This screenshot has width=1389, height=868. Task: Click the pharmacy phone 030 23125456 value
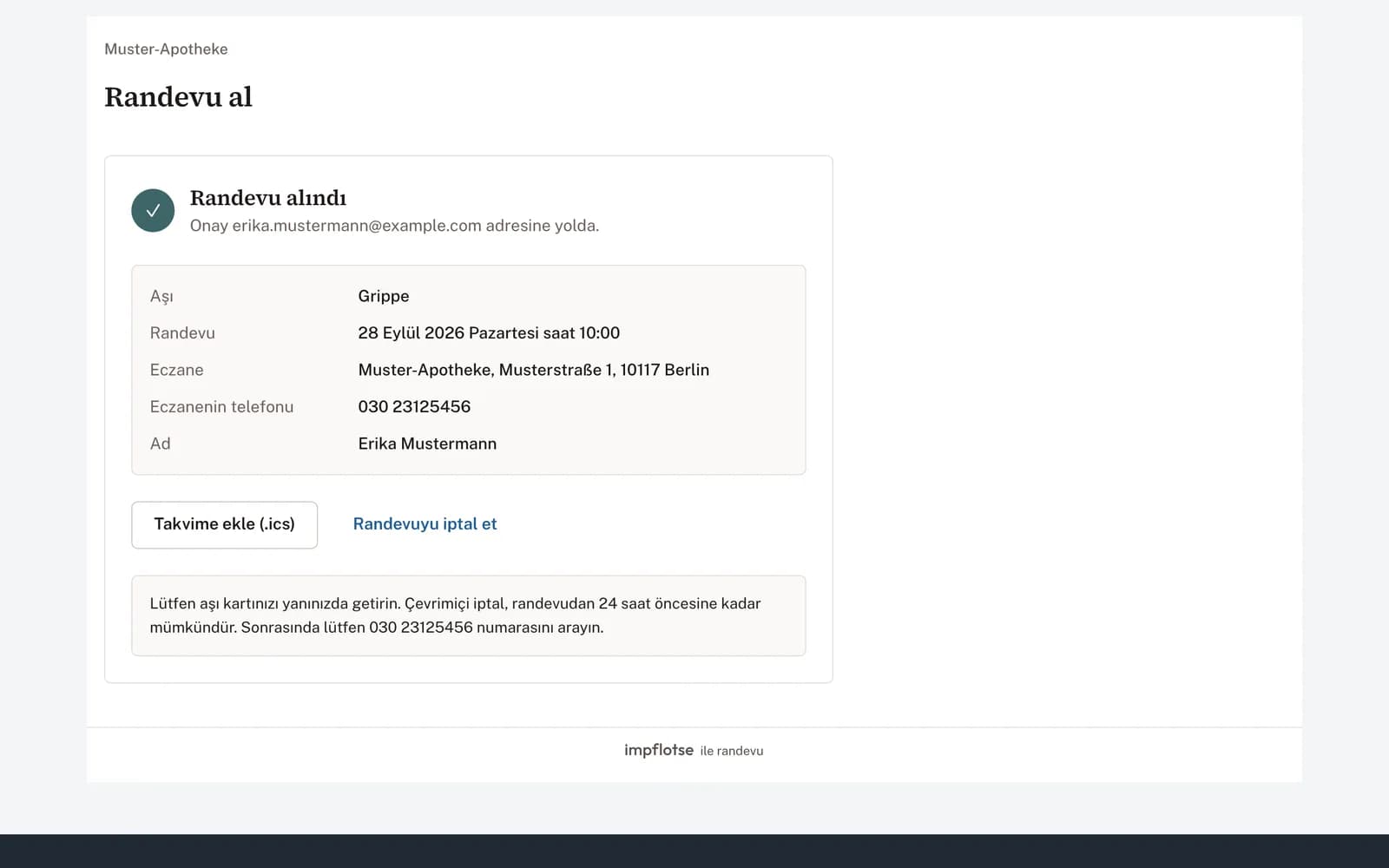click(x=414, y=406)
